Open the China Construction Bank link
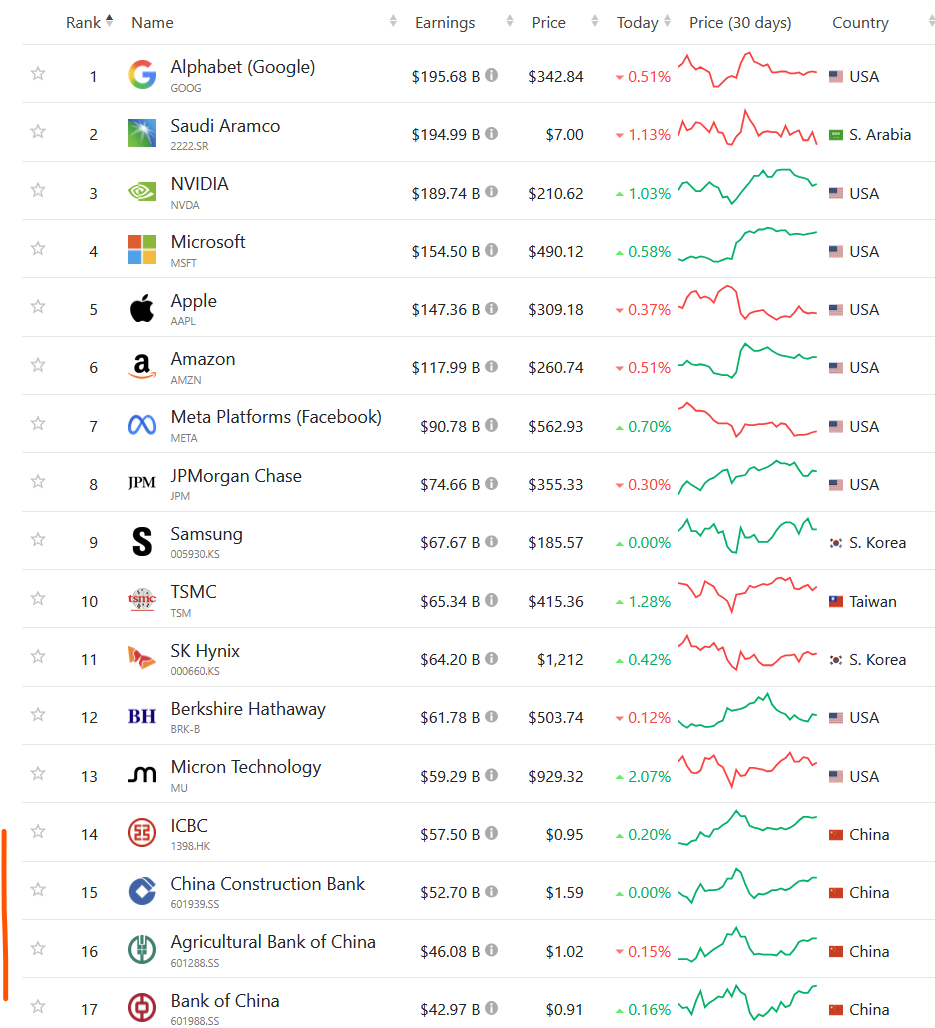The height and width of the screenshot is (1028, 935). click(x=268, y=884)
